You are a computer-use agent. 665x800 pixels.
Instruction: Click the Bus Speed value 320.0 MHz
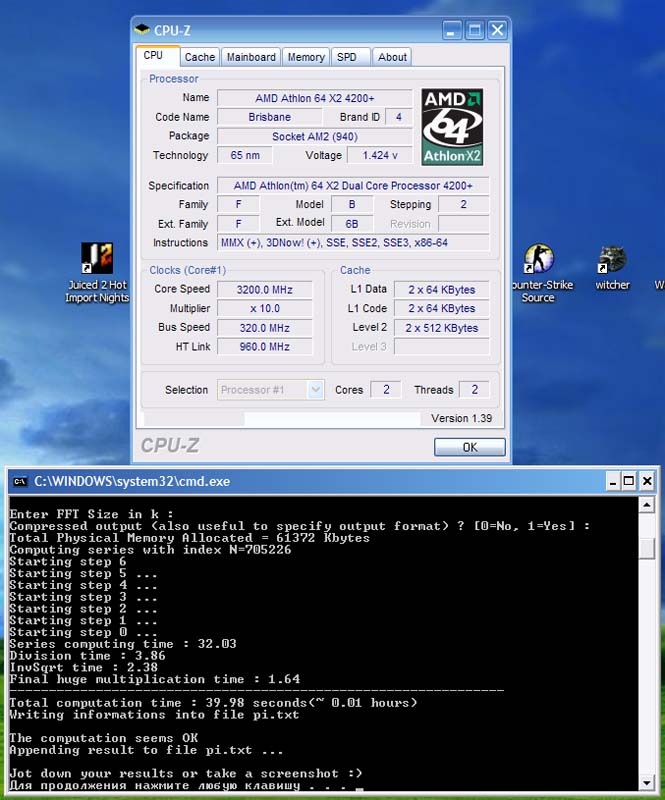[264, 328]
